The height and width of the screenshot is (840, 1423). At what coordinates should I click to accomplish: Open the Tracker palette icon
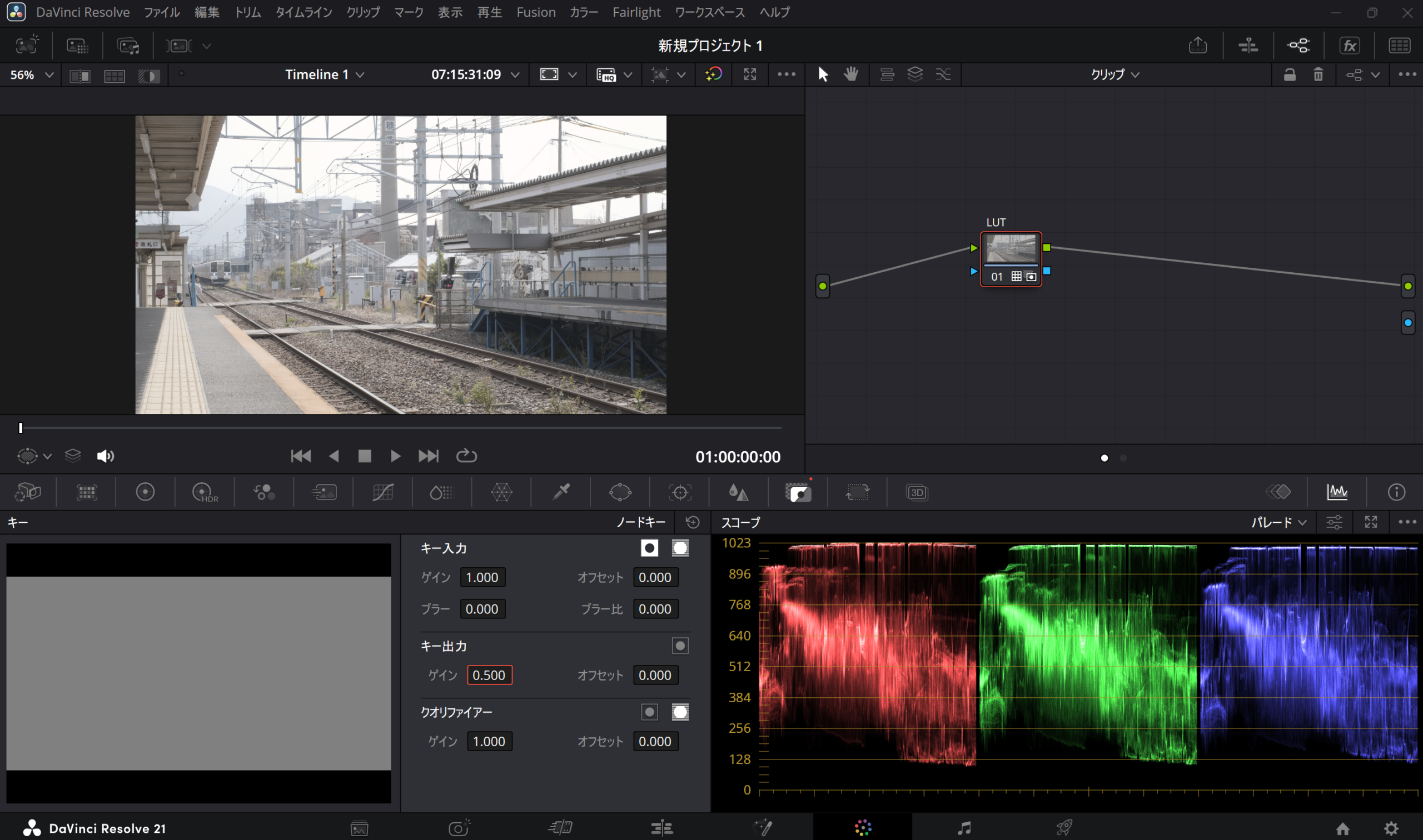point(679,492)
